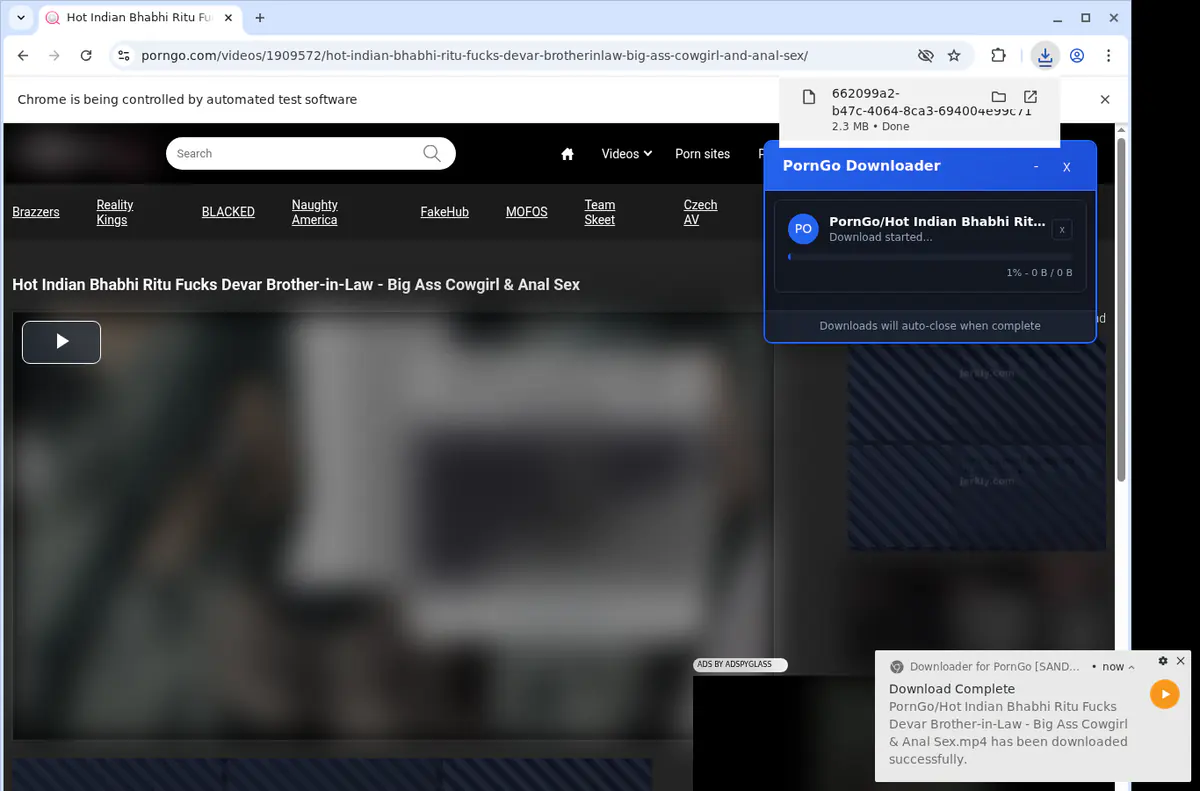Open the Chrome profile icon
Image resolution: width=1200 pixels, height=791 pixels.
pyautogui.click(x=1077, y=56)
